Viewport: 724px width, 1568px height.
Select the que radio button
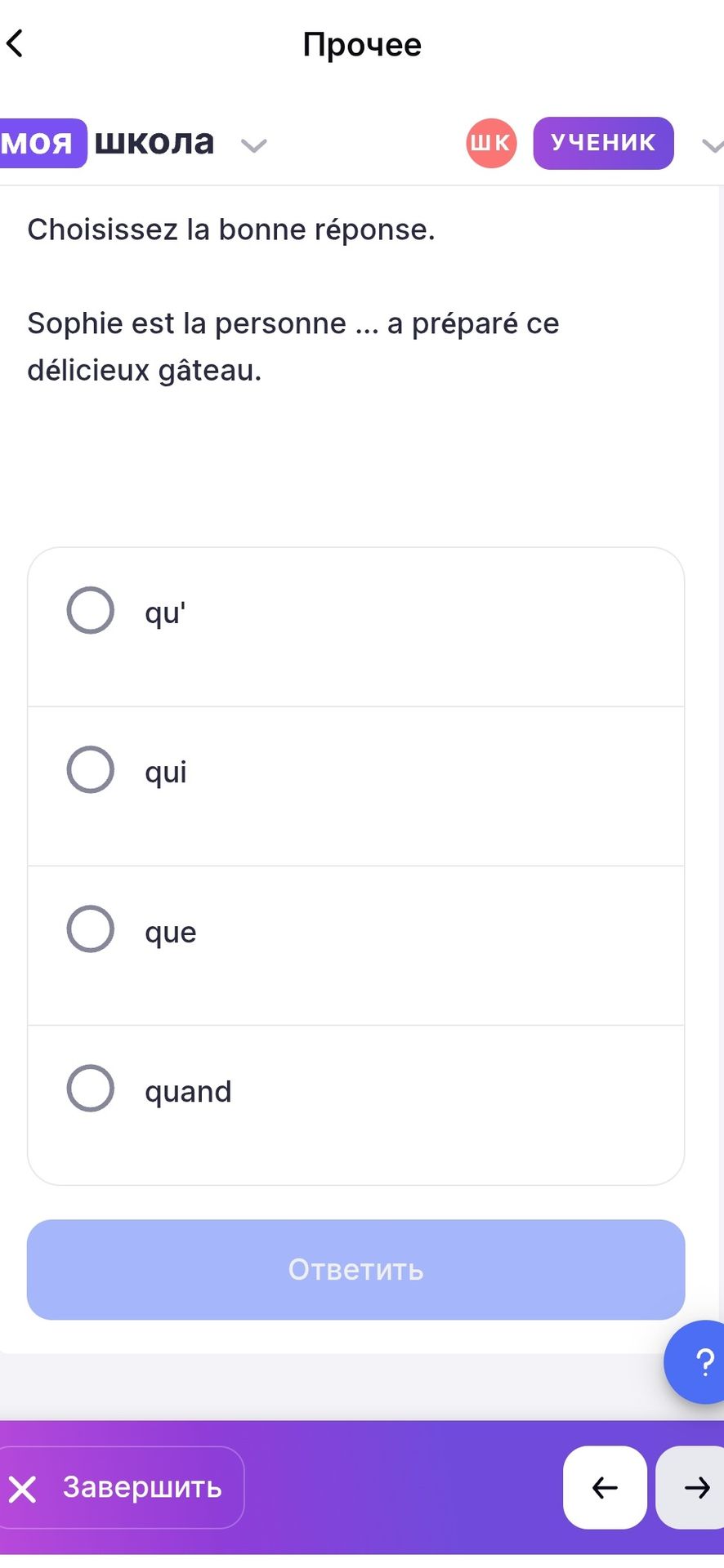click(90, 929)
